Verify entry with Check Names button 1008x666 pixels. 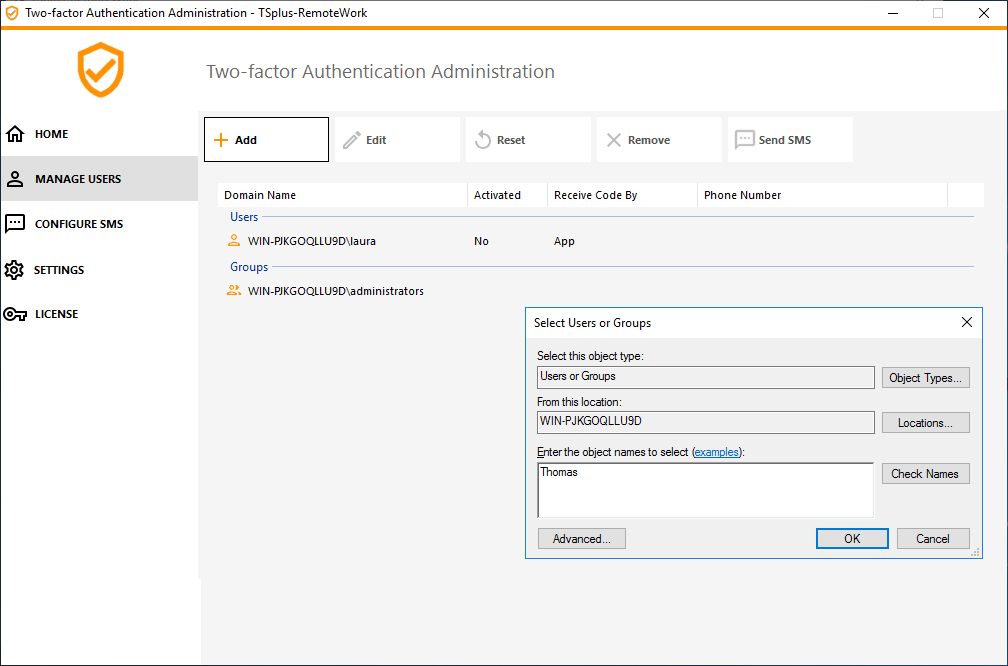925,474
